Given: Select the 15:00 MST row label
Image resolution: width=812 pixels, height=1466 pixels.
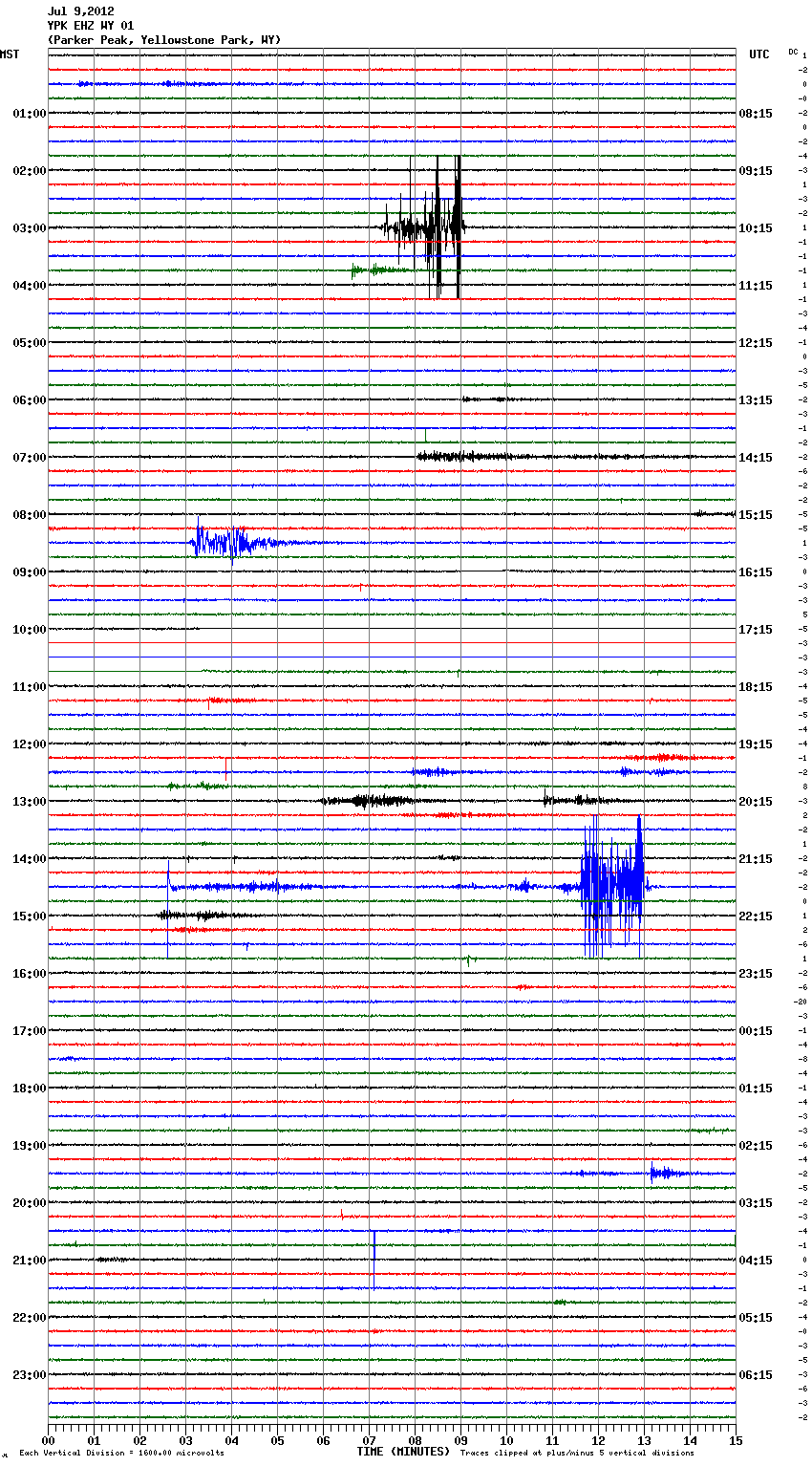Looking at the screenshot, I should [x=30, y=916].
